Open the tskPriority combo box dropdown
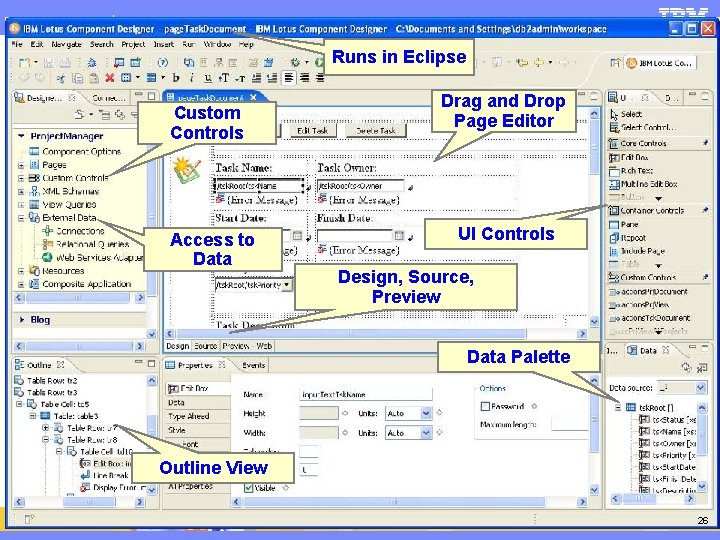720x540 pixels. click(x=286, y=285)
